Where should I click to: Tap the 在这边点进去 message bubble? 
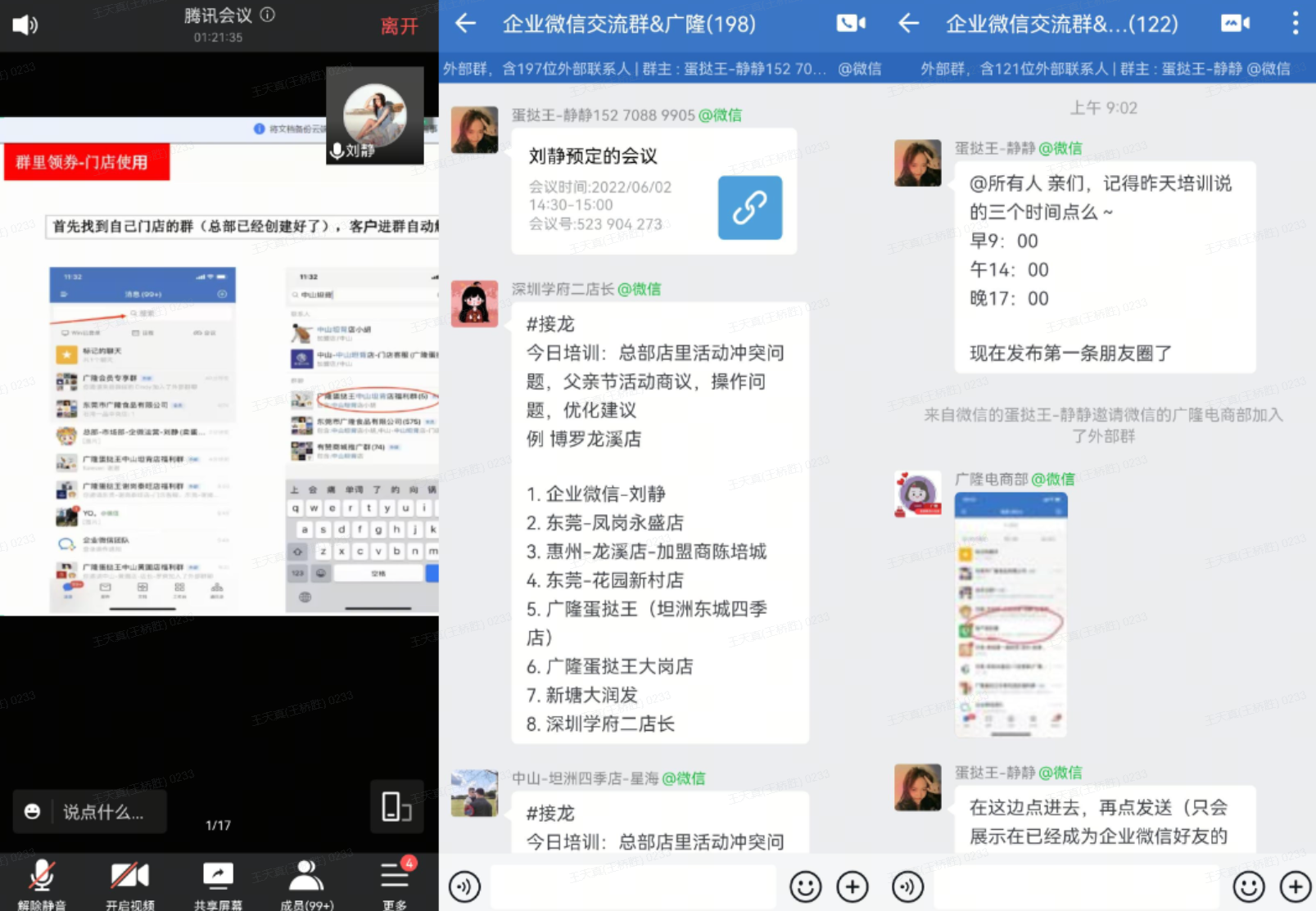[x=1105, y=820]
